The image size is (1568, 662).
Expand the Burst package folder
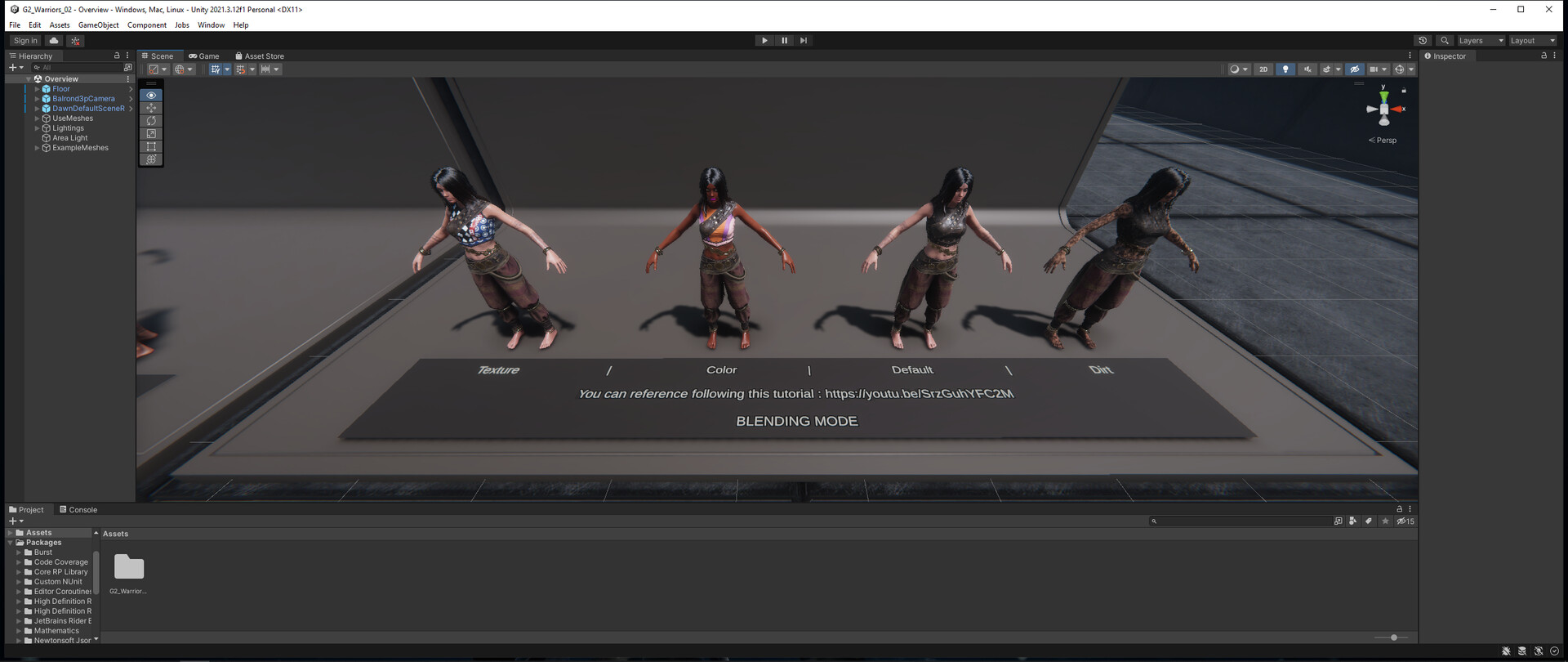click(x=19, y=552)
